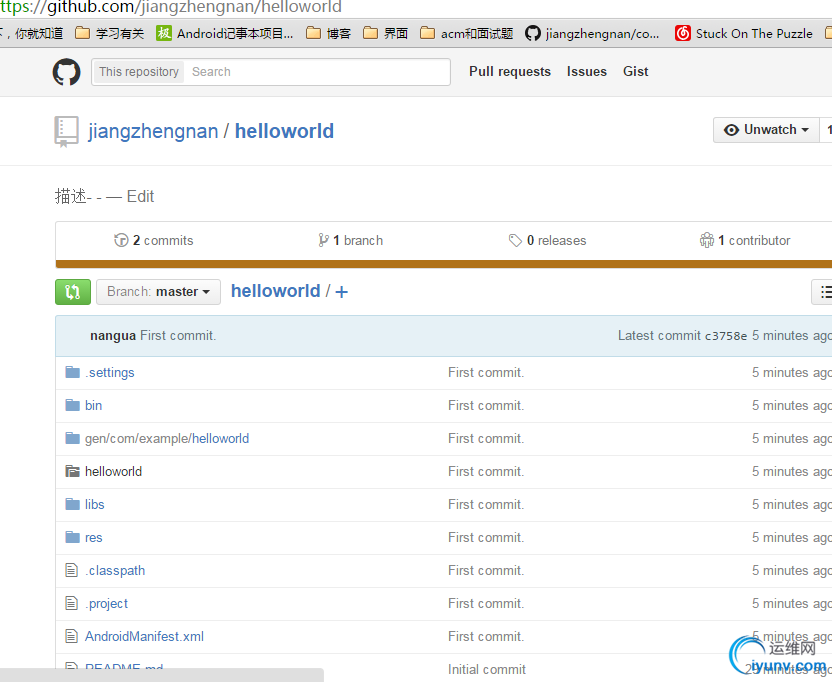Open the GitHub Octocat home logo
832x682 pixels.
coord(66,72)
